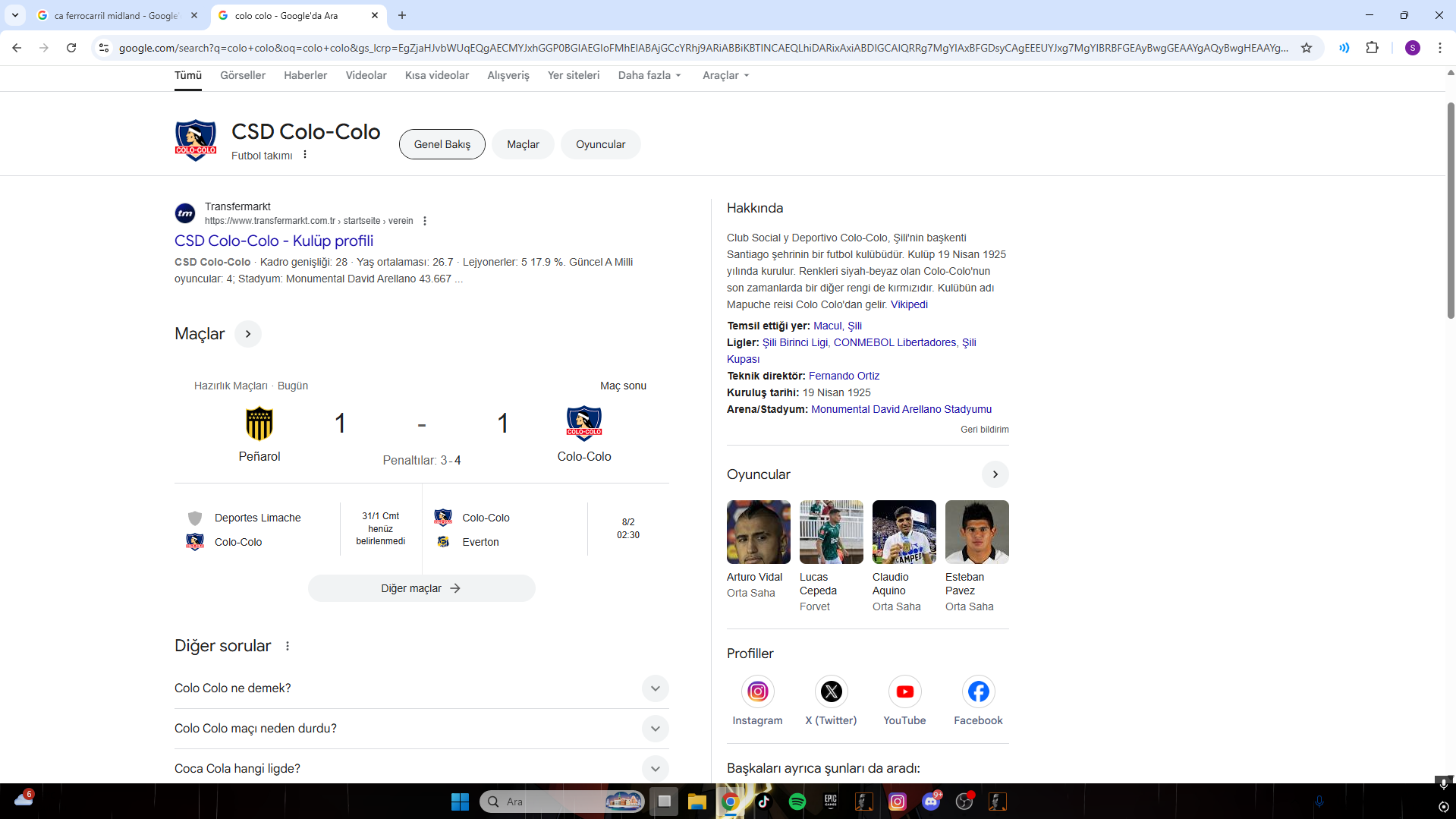Switch to the Kısa videolar tab
The width and height of the screenshot is (1456, 819).
(437, 75)
